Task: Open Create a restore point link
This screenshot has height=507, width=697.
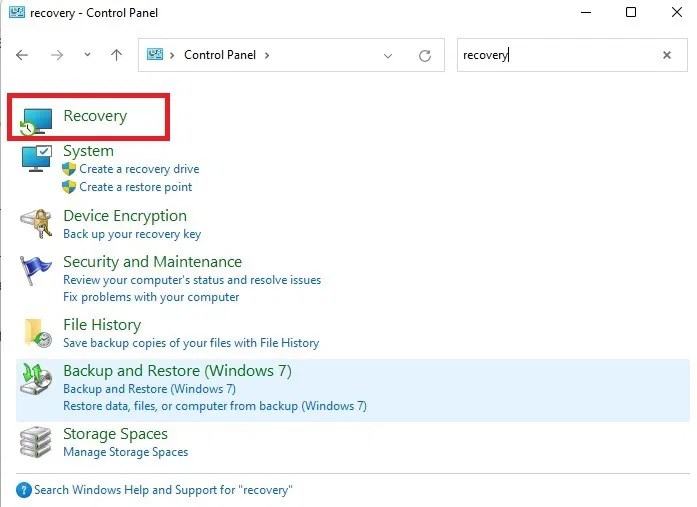Action: [x=136, y=187]
